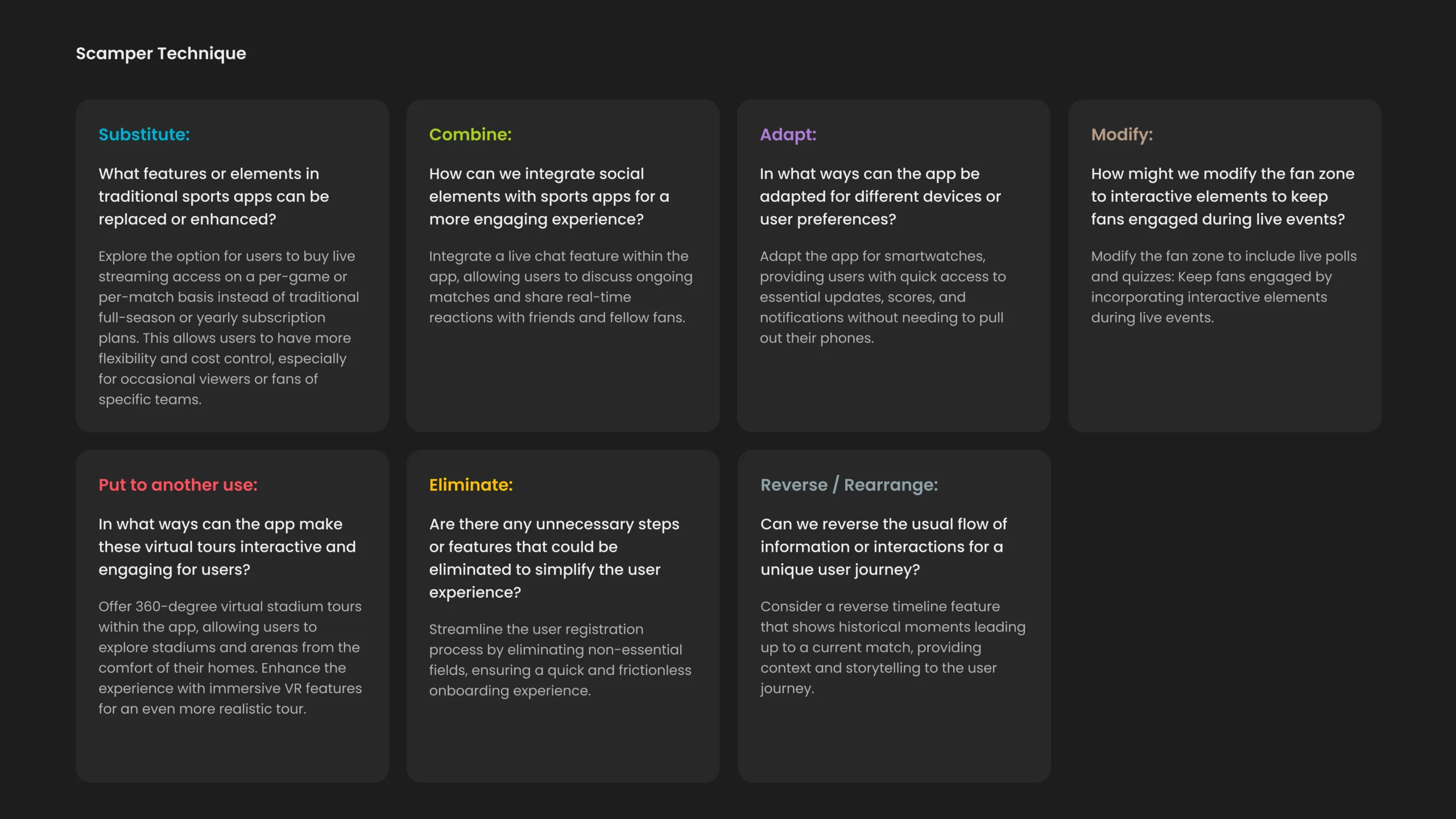Select the Substitute heading

point(144,135)
